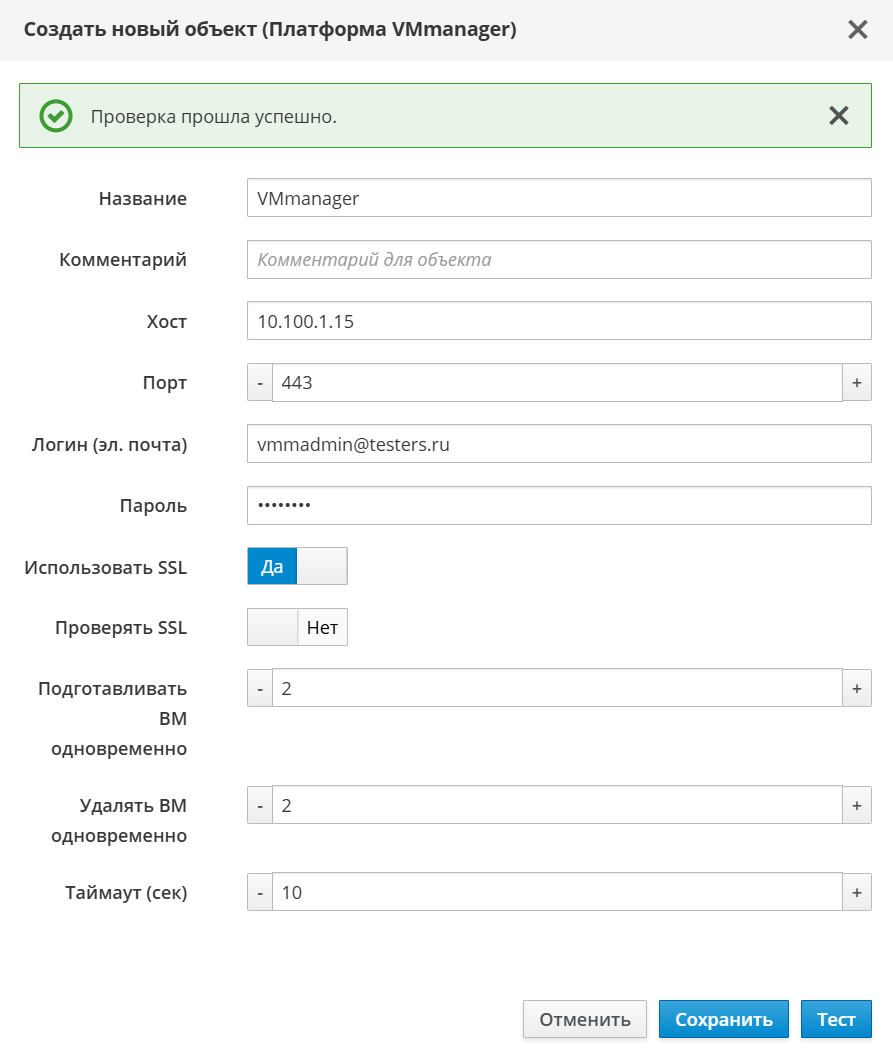The image size is (893, 1058).
Task: Decrease the Таймаут (сек) value
Action: click(x=260, y=892)
